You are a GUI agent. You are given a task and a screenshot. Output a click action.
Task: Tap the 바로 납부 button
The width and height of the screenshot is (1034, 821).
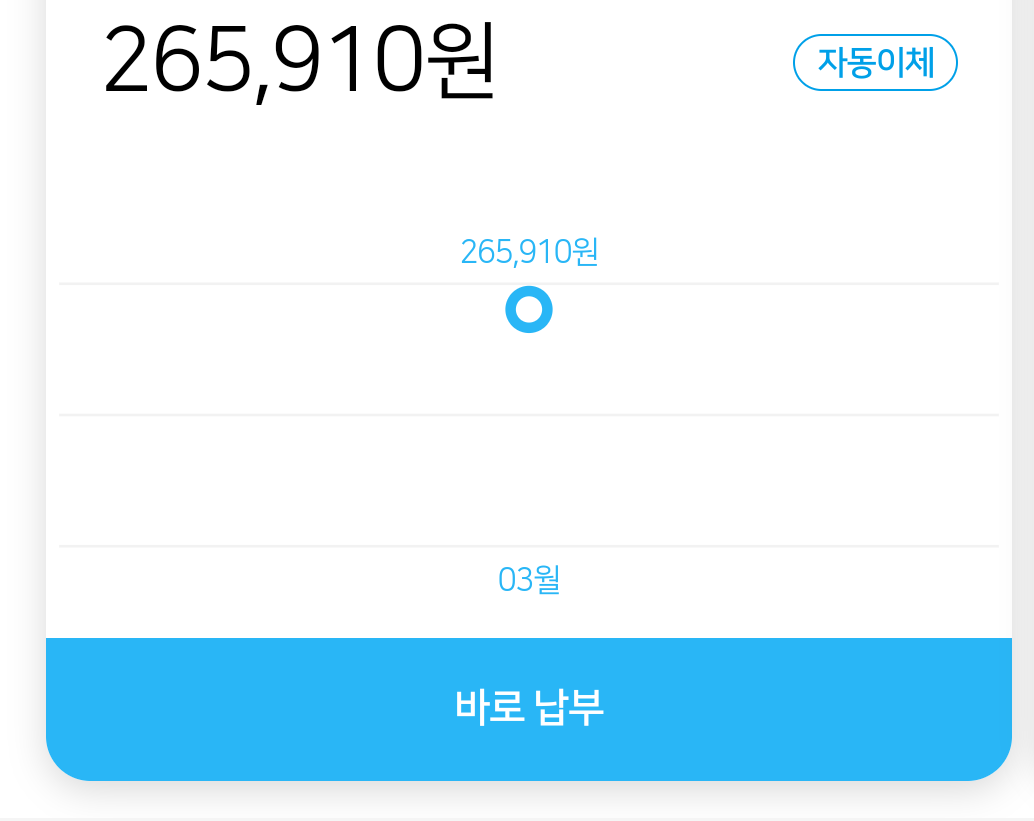(528, 708)
